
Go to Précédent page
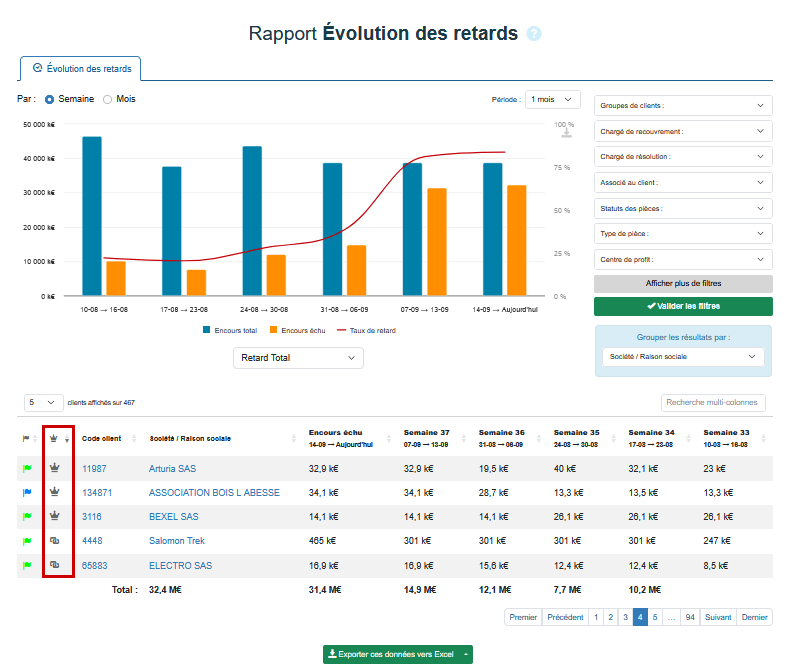tap(565, 617)
